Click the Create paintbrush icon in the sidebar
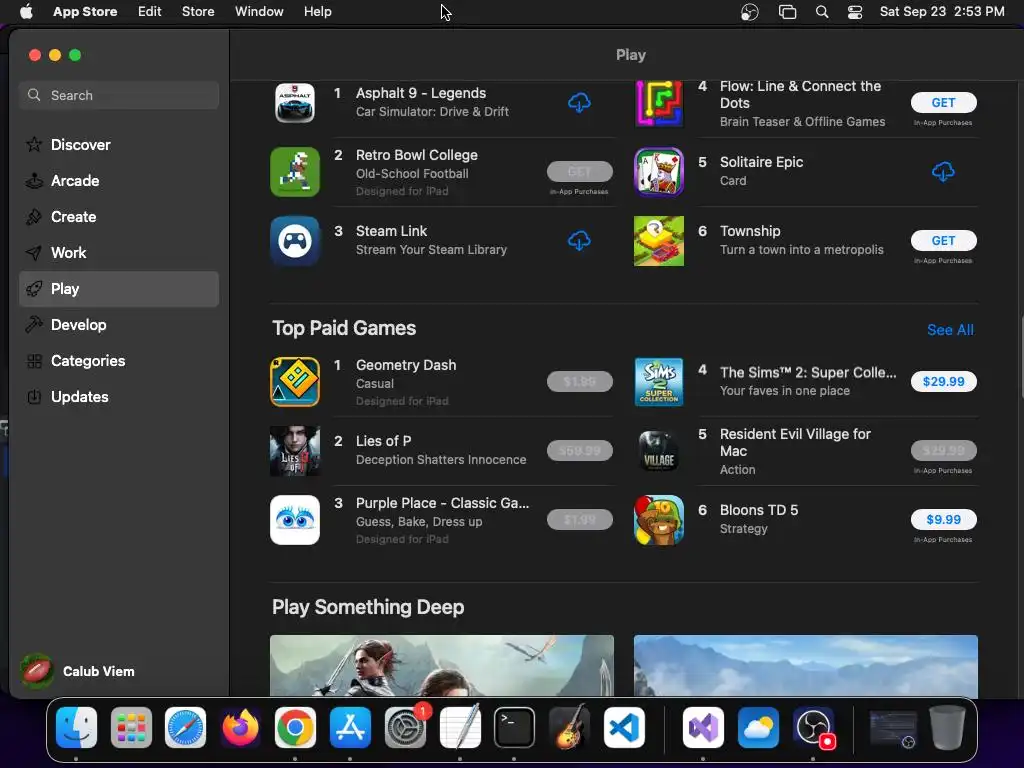Screen dimensions: 1024x768 click(34, 217)
